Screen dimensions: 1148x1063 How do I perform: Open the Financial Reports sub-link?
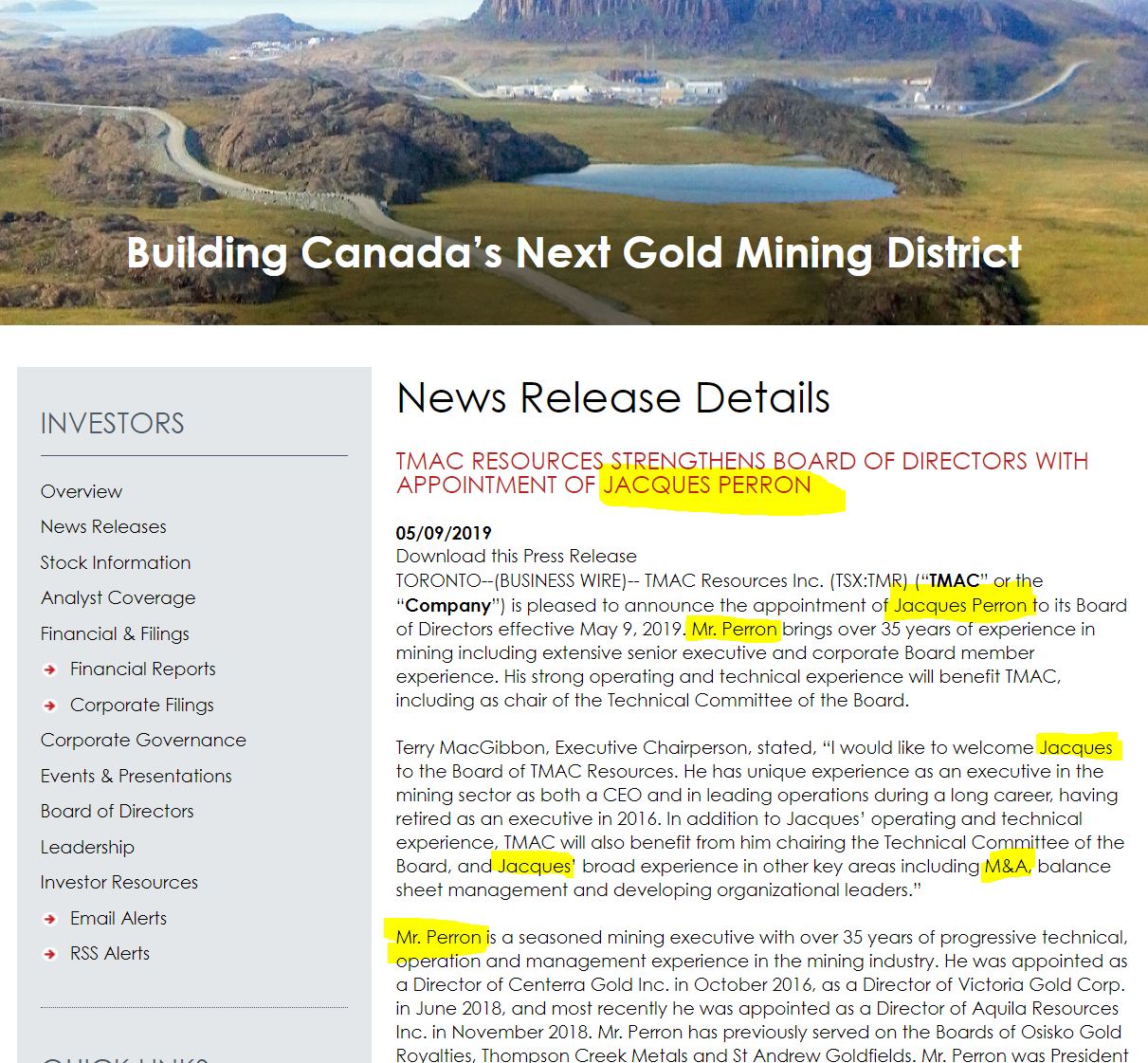143,669
